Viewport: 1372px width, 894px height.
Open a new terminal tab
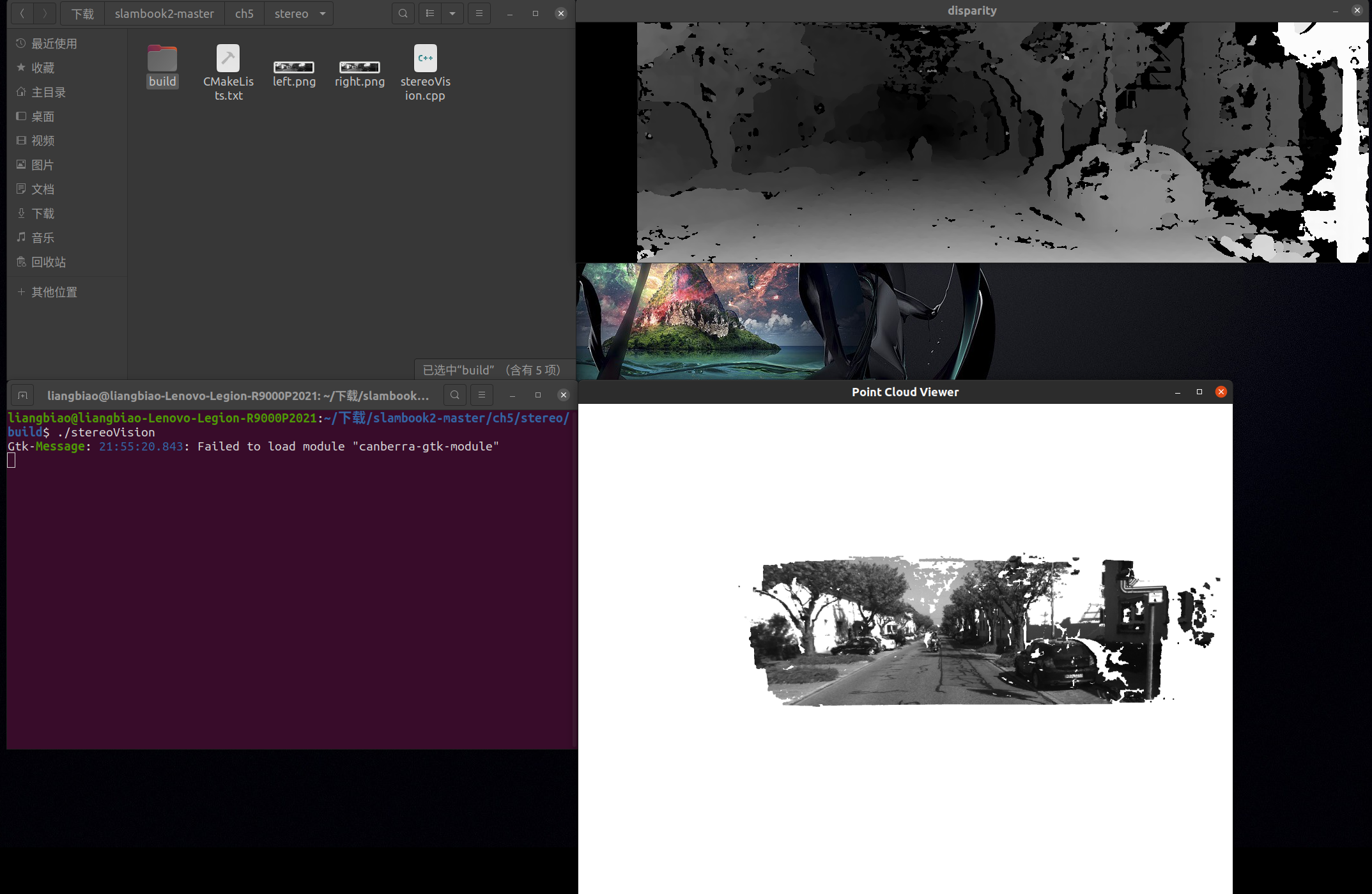click(x=22, y=395)
